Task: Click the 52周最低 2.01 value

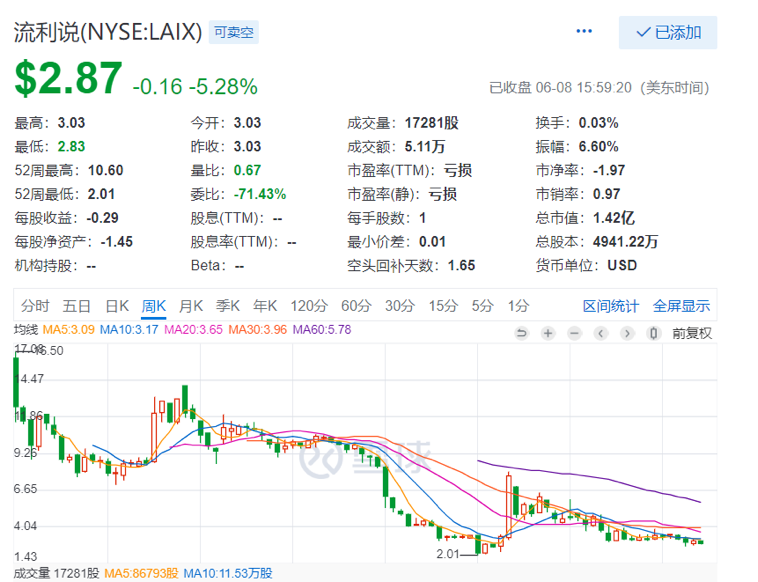Action: pos(101,194)
